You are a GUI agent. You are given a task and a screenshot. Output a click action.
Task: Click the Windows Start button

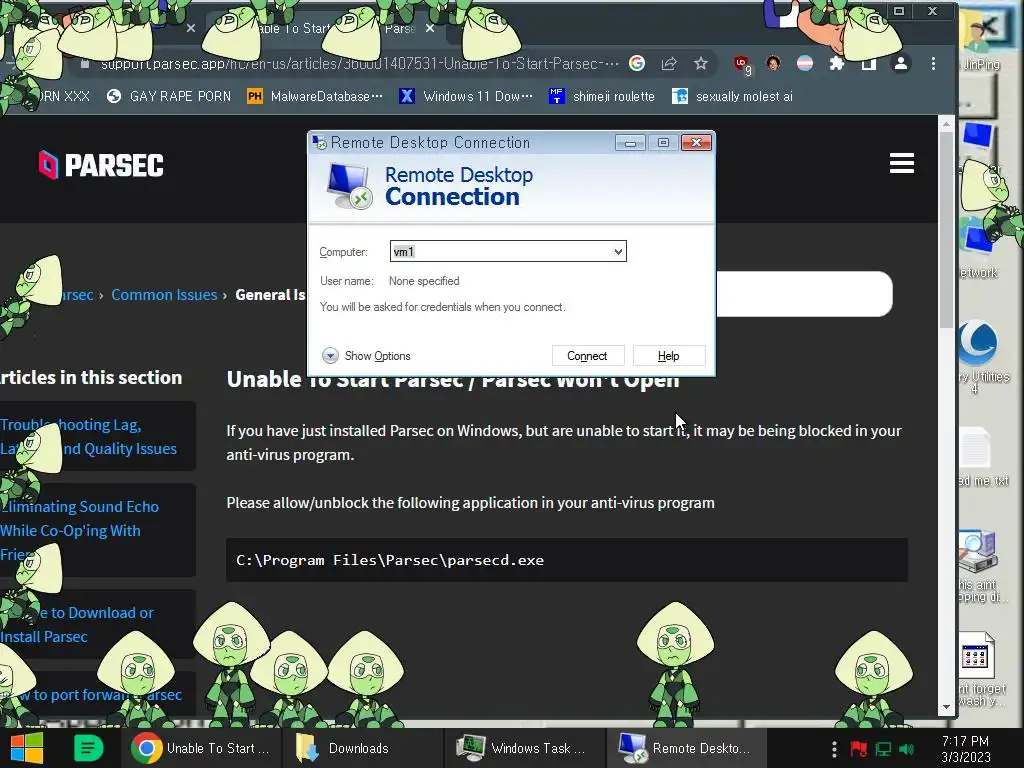click(27, 748)
